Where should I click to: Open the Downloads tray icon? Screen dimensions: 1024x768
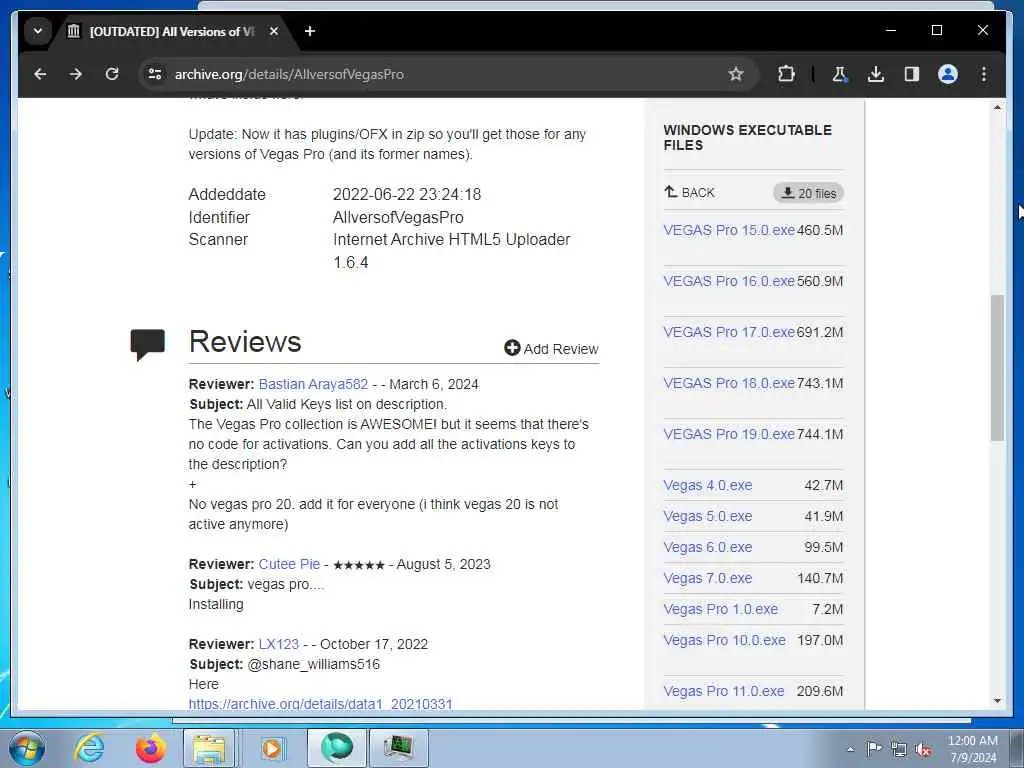coord(876,74)
